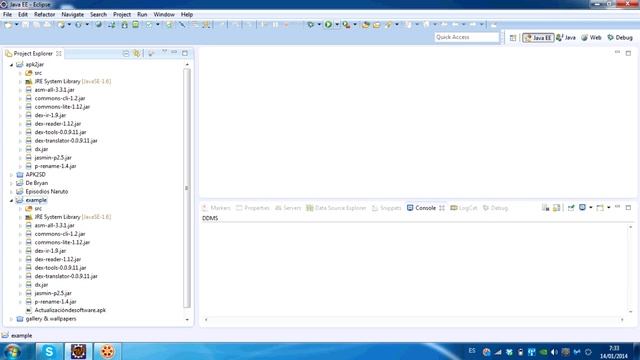This screenshot has height=360, width=640.
Task: Click the globe web browser toolbar icon
Action: tap(98, 25)
